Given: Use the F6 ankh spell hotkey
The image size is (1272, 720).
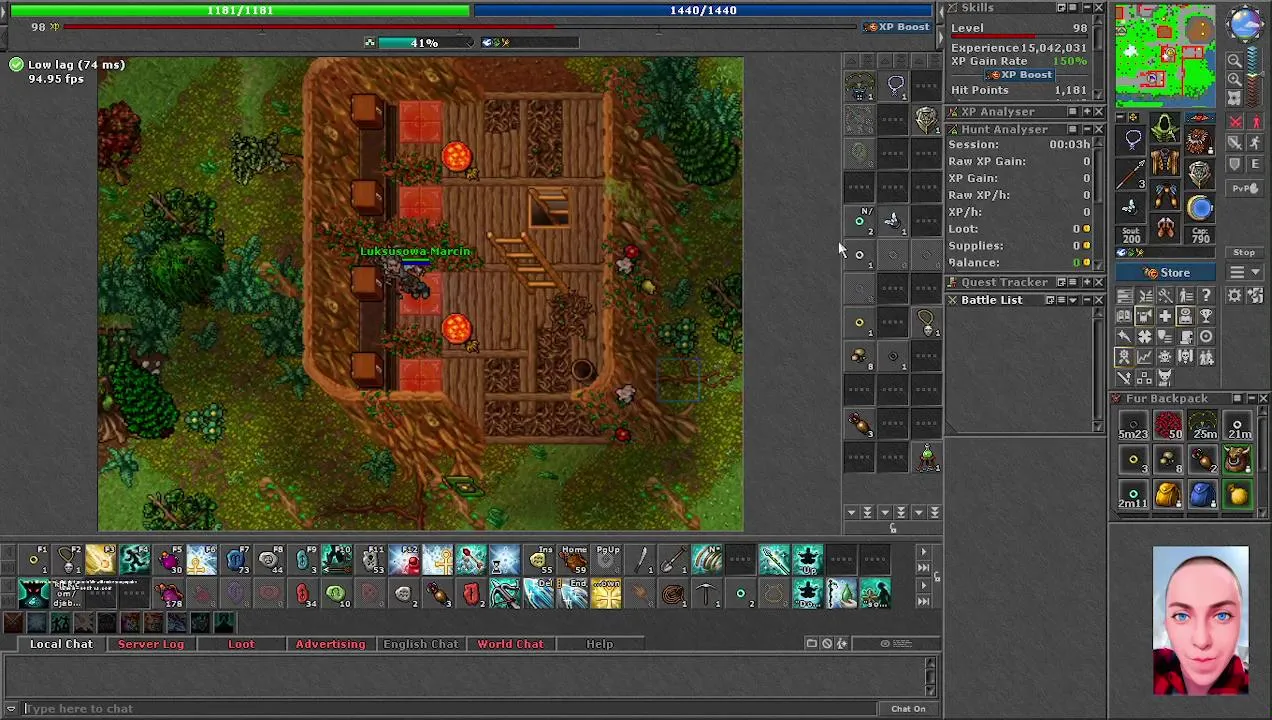Looking at the screenshot, I should point(201,560).
